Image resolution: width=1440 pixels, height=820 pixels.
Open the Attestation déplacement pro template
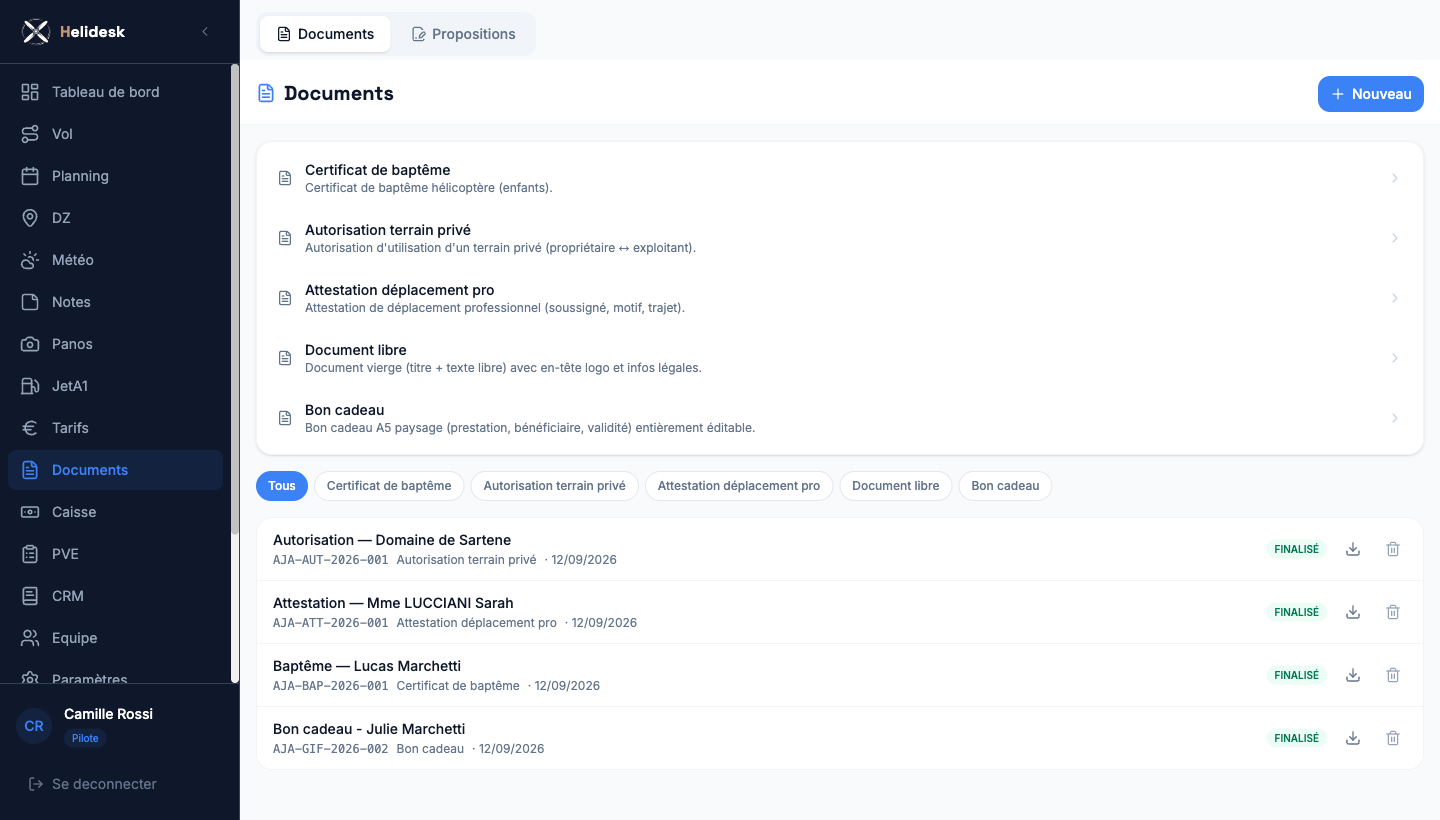(840, 298)
